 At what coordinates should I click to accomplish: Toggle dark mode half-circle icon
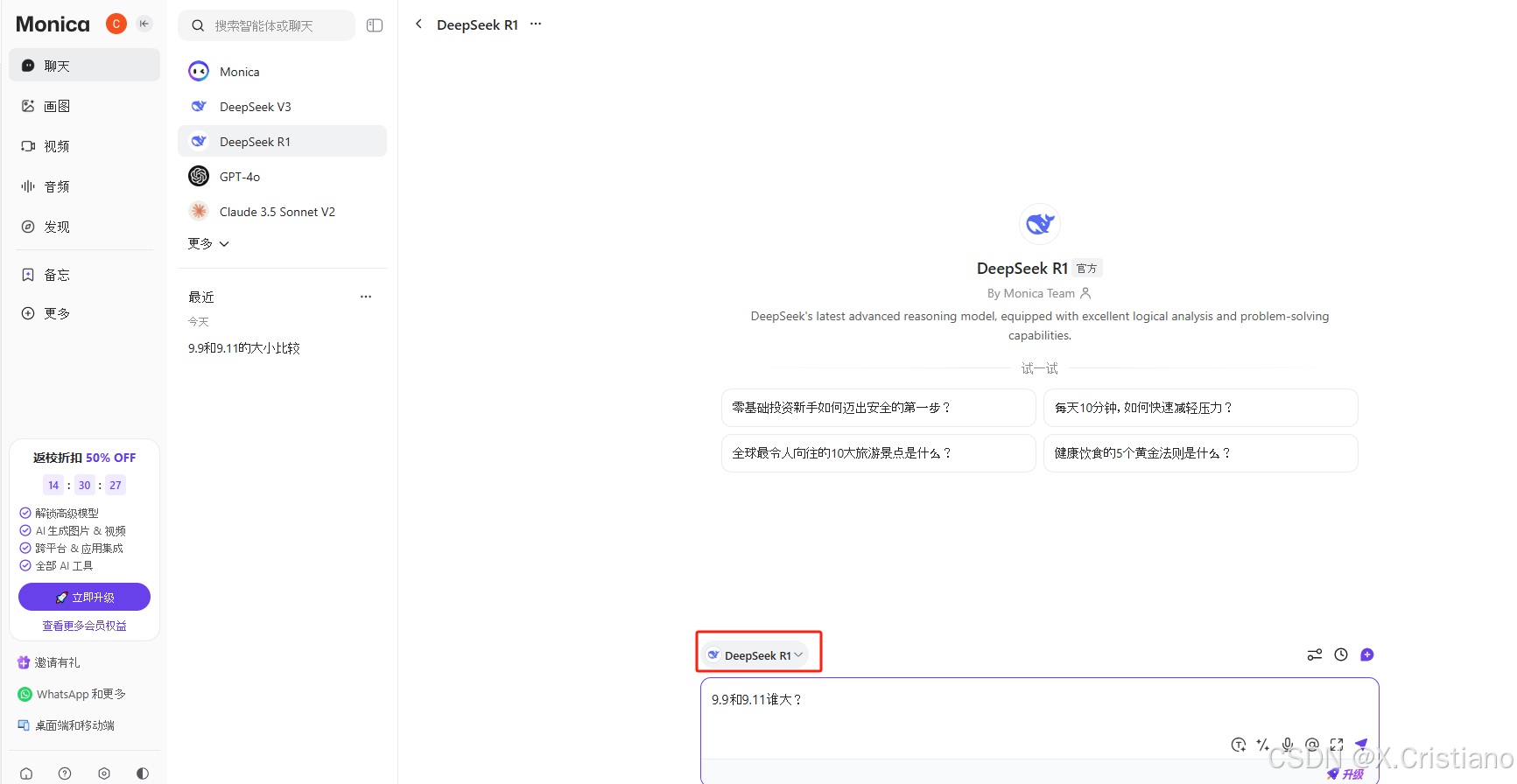tap(143, 773)
